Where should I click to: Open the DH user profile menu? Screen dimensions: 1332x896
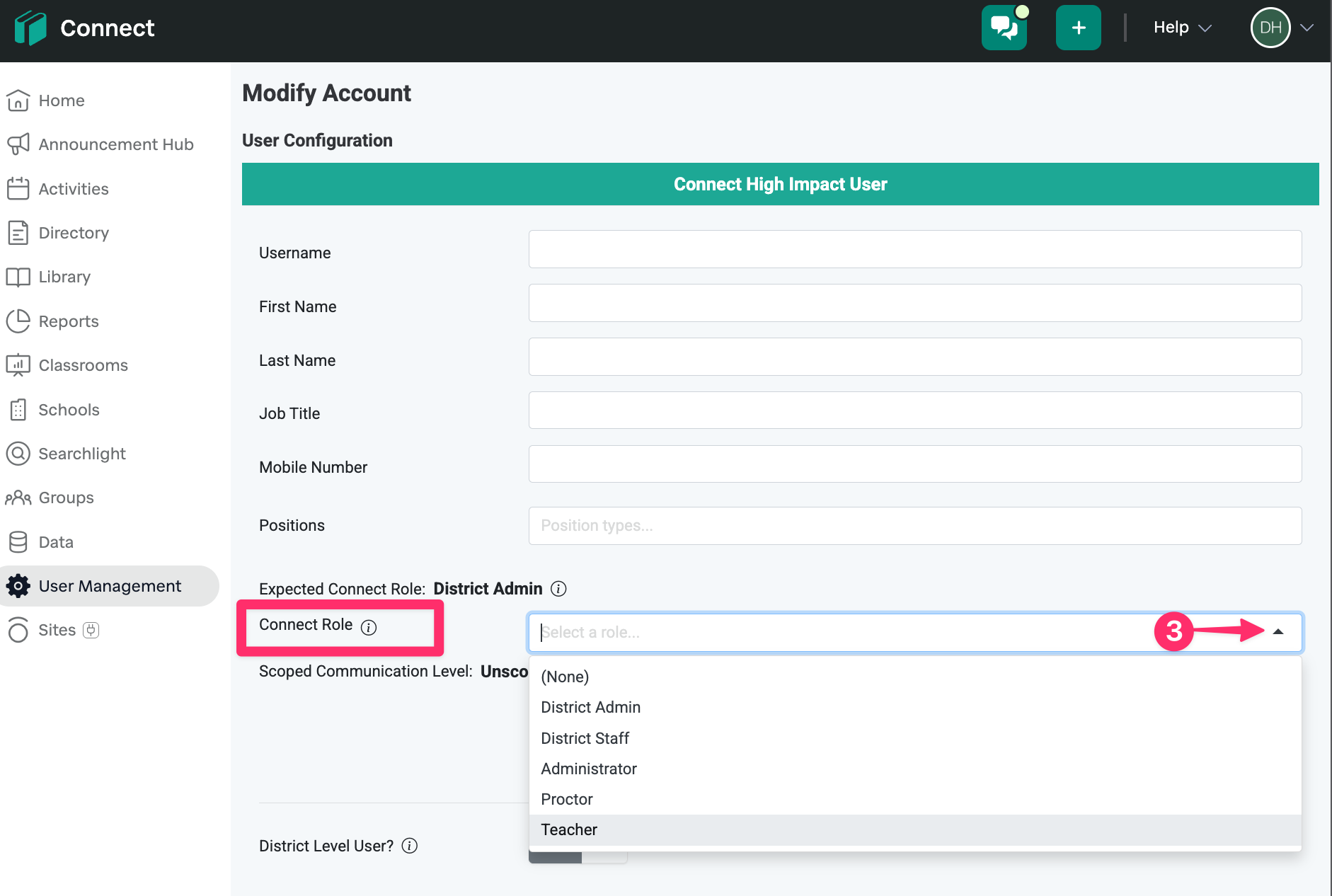[x=1282, y=28]
